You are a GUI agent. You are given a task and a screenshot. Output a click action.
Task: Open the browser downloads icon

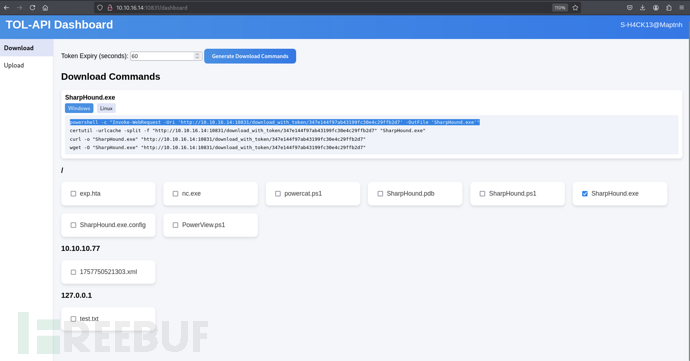[642, 7]
